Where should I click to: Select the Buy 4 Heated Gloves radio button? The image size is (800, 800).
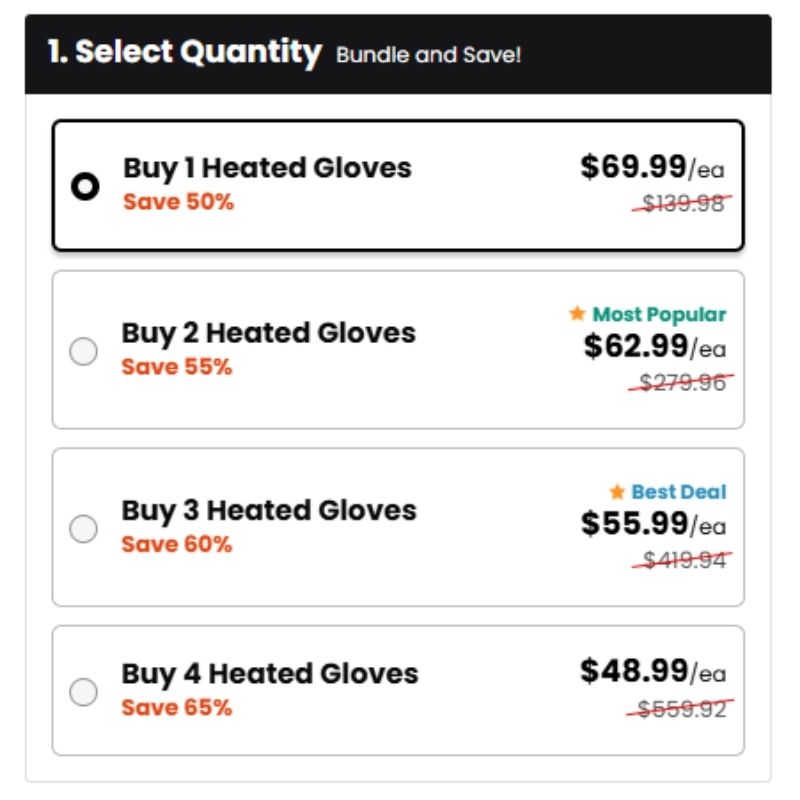[x=84, y=691]
